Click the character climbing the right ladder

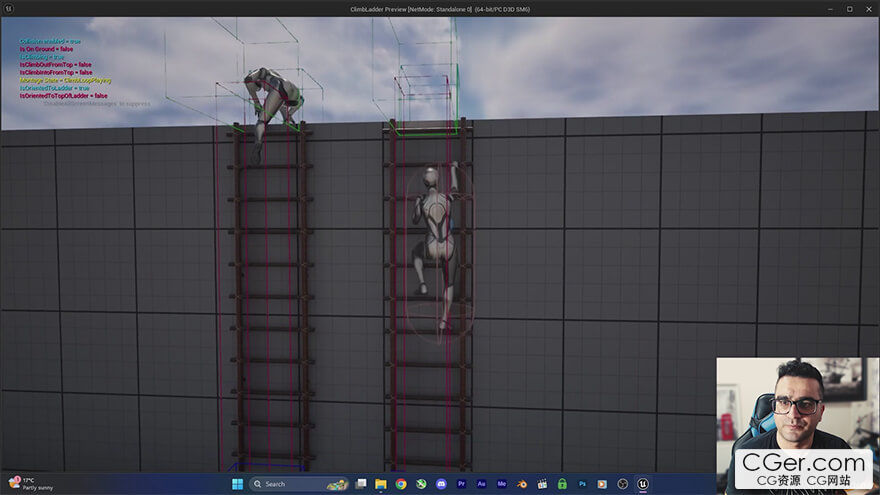coord(437,240)
